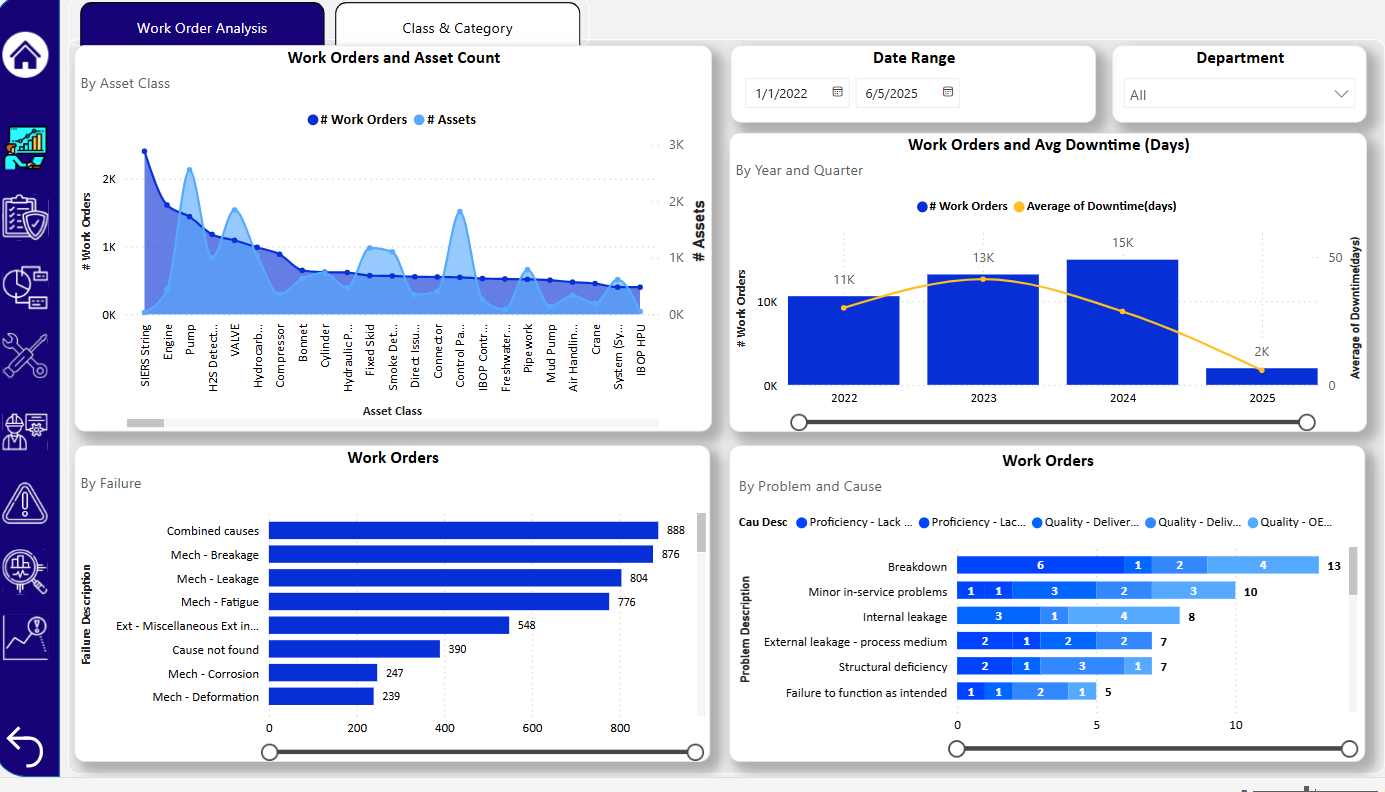Click the clipboard-and-shield sidebar icon
The height and width of the screenshot is (792, 1385).
(x=27, y=217)
